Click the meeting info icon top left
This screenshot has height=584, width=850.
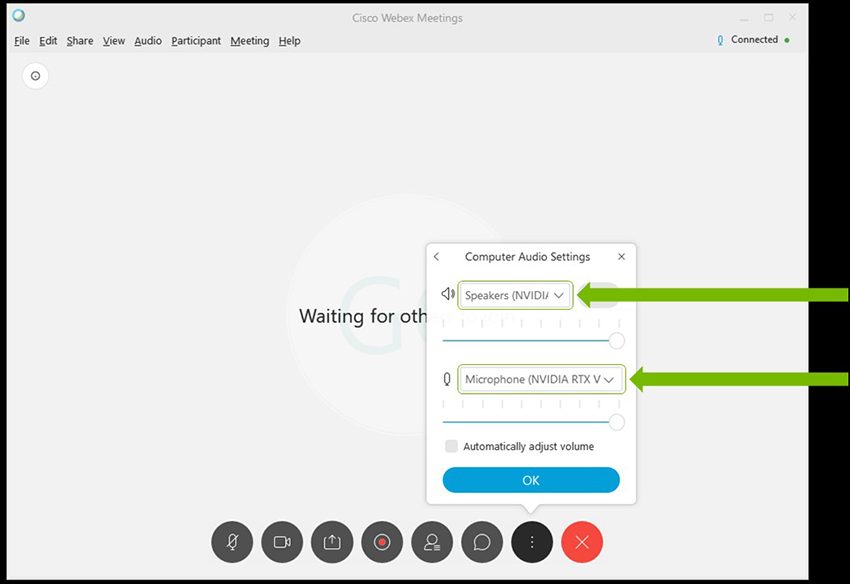(35, 76)
